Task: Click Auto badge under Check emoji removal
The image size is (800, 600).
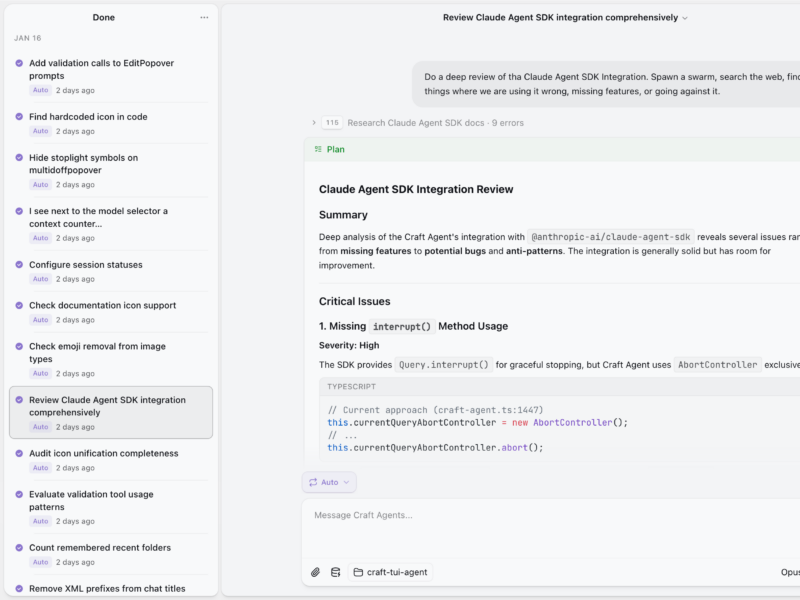Action: coord(40,373)
